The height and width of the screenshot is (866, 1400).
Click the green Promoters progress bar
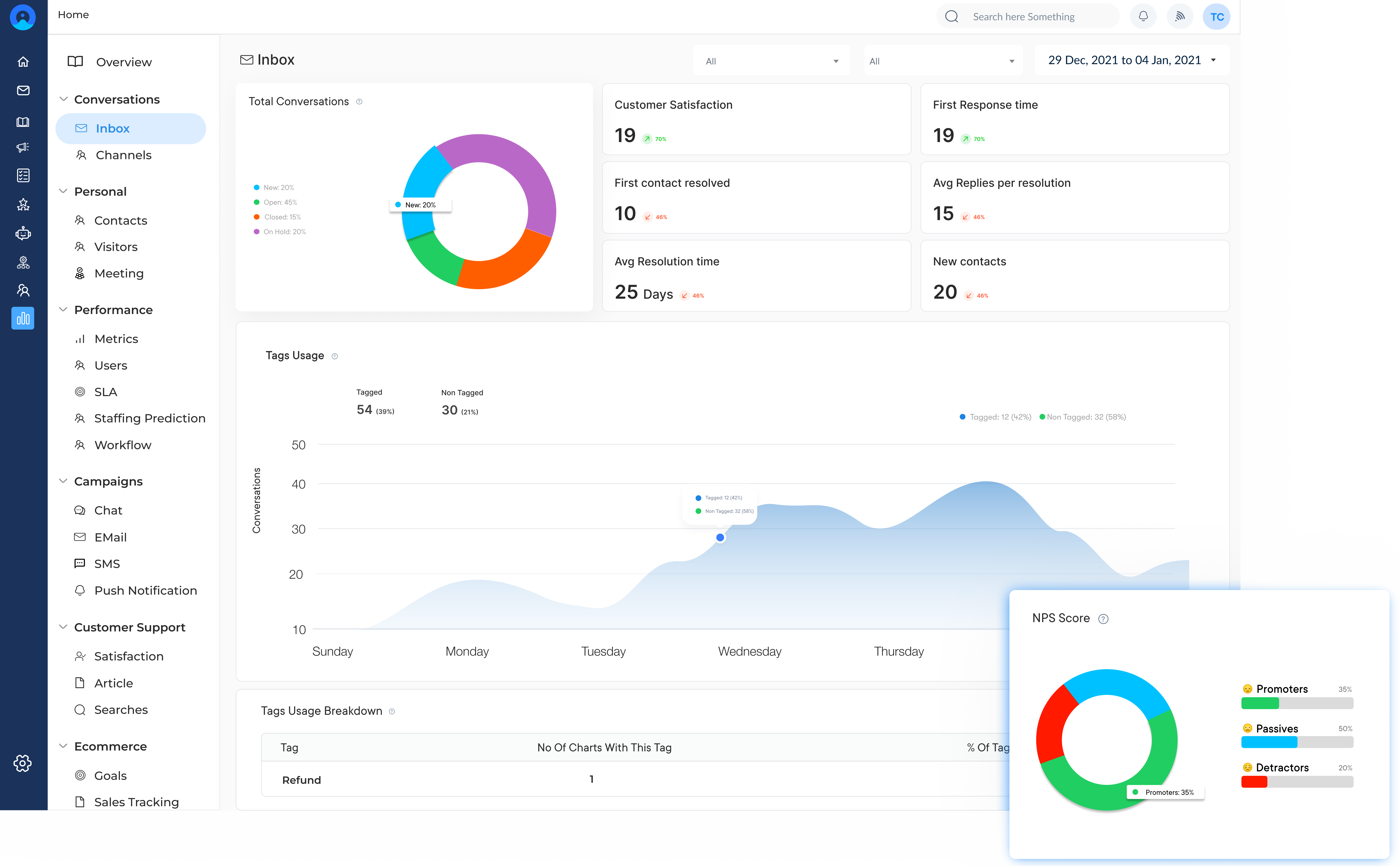click(1260, 703)
